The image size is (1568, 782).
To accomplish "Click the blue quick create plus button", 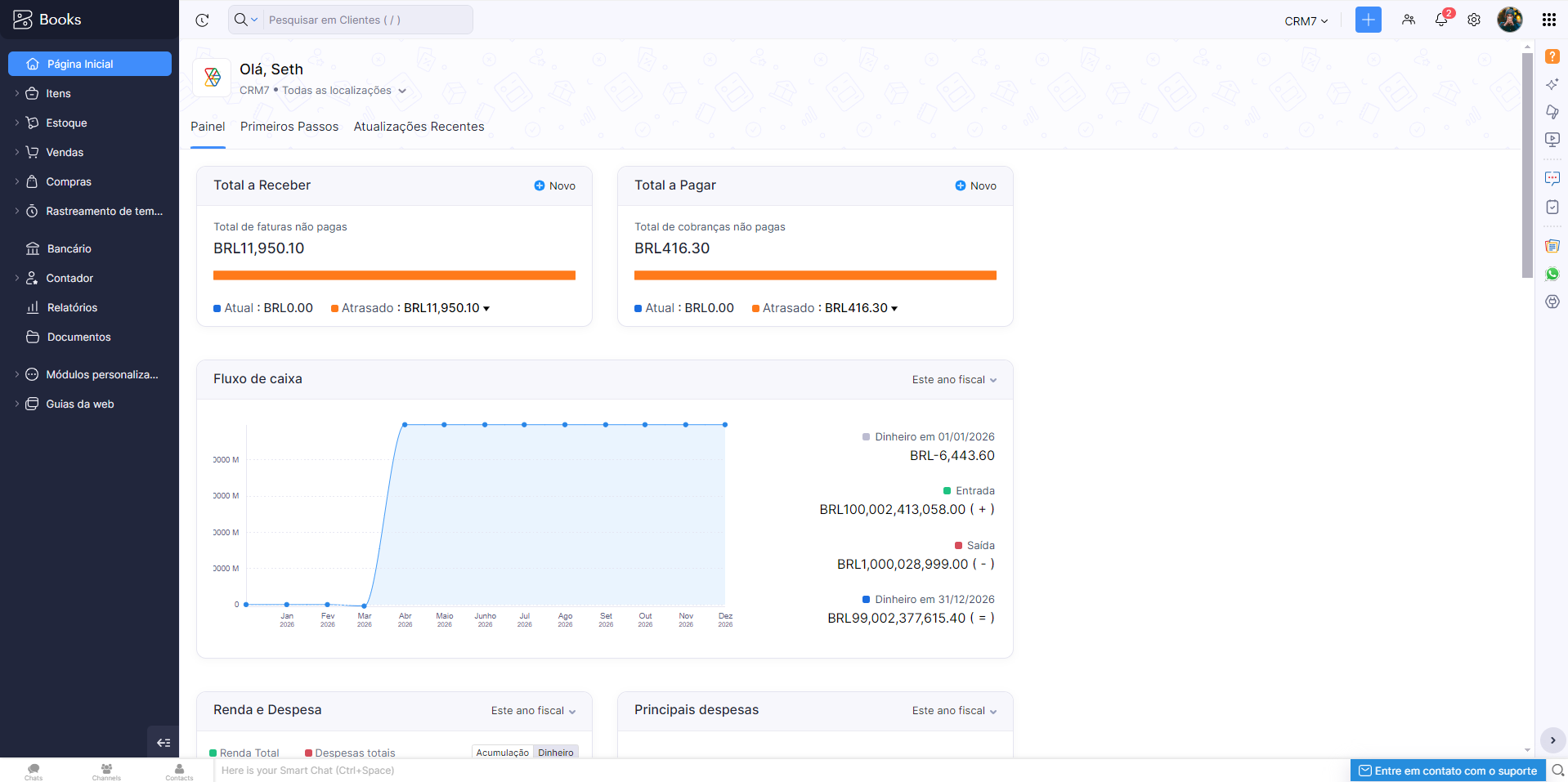I will tap(1368, 20).
